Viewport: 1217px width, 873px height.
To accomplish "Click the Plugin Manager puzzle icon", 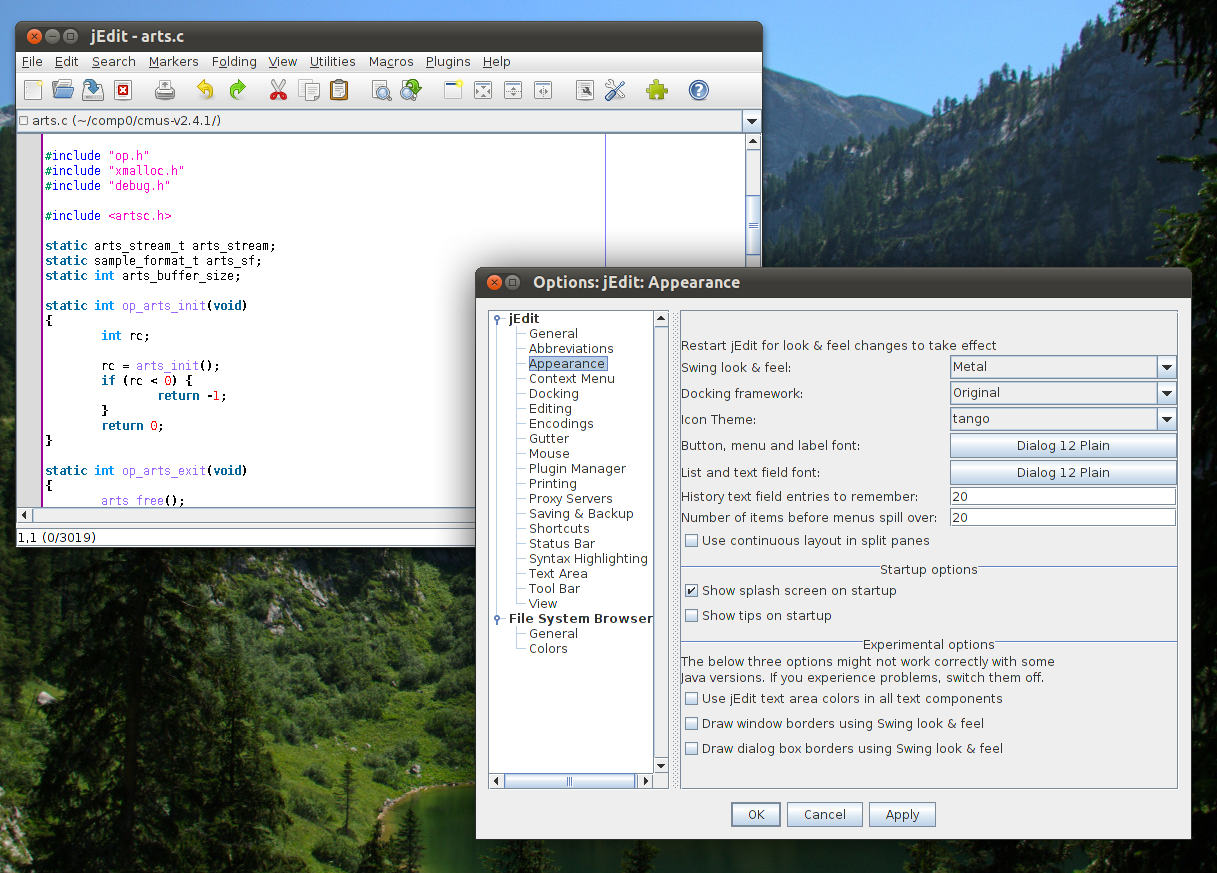I will pos(657,90).
